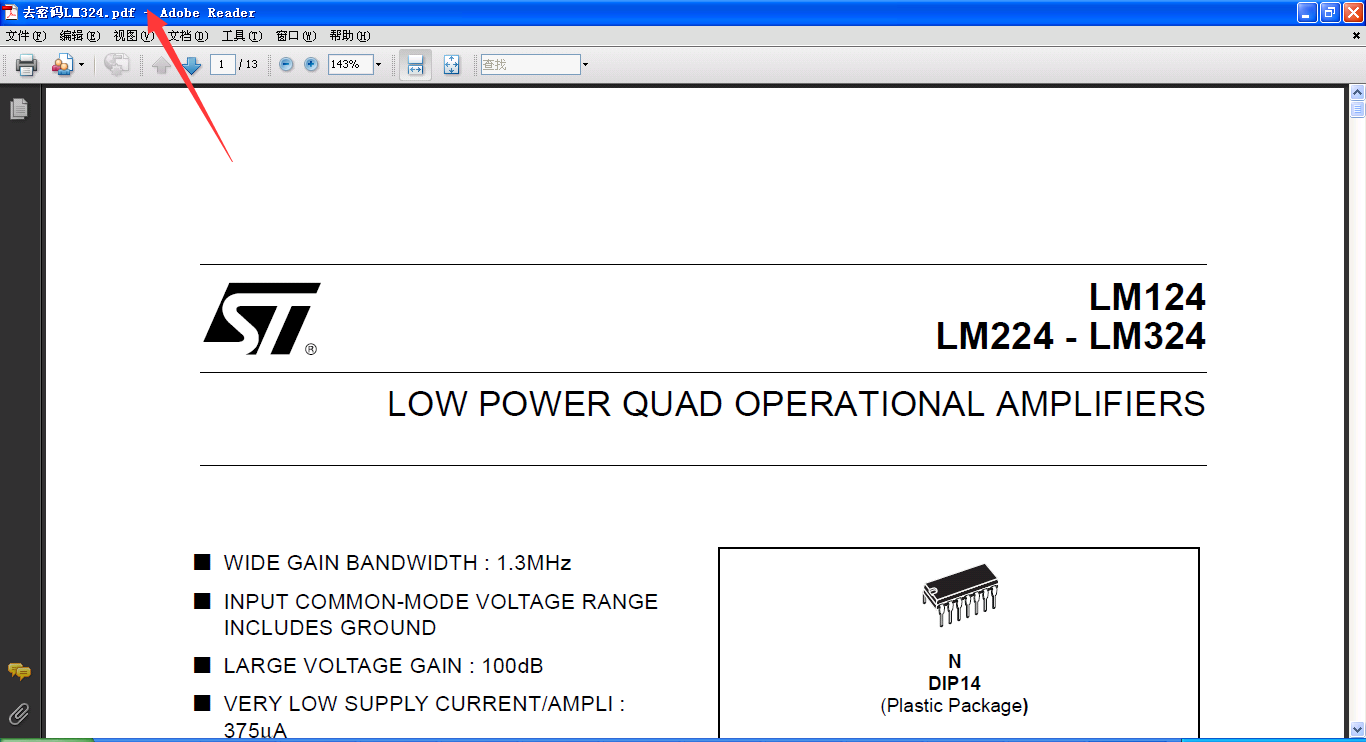The height and width of the screenshot is (742, 1366).
Task: Zoom out using the minus icon
Action: pyautogui.click(x=287, y=64)
